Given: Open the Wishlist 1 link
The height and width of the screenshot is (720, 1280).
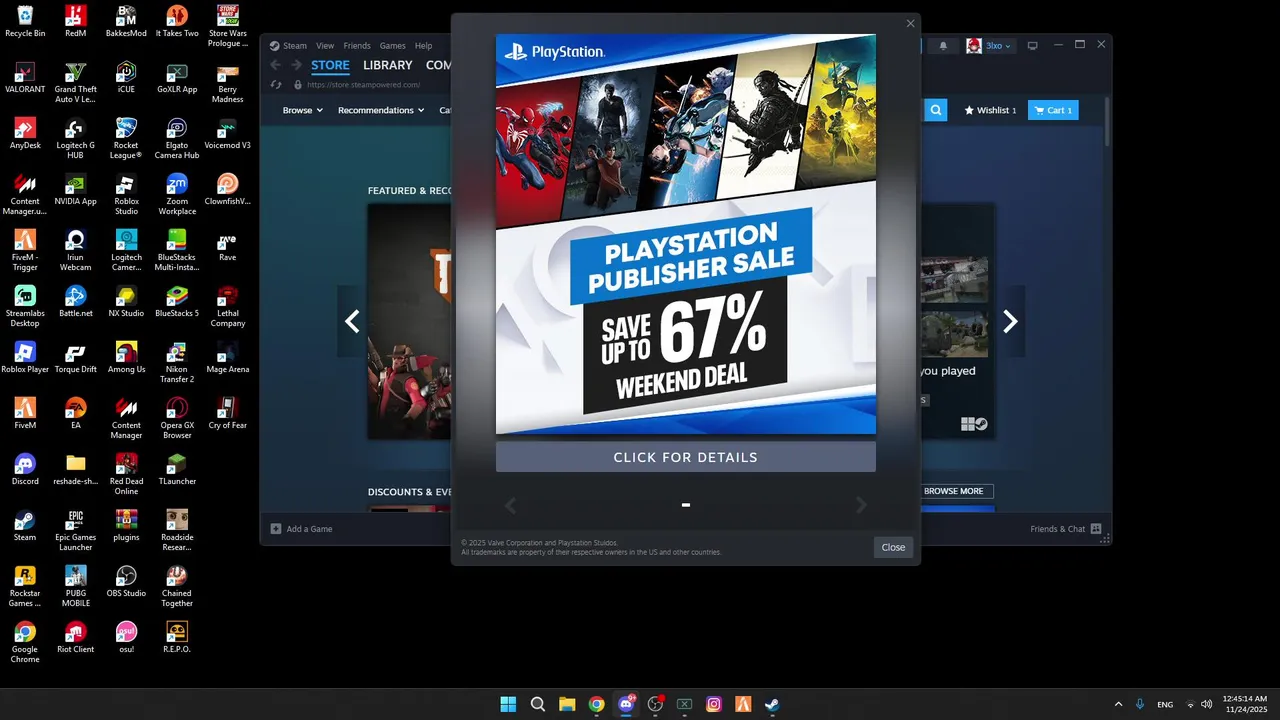Looking at the screenshot, I should click(x=990, y=110).
